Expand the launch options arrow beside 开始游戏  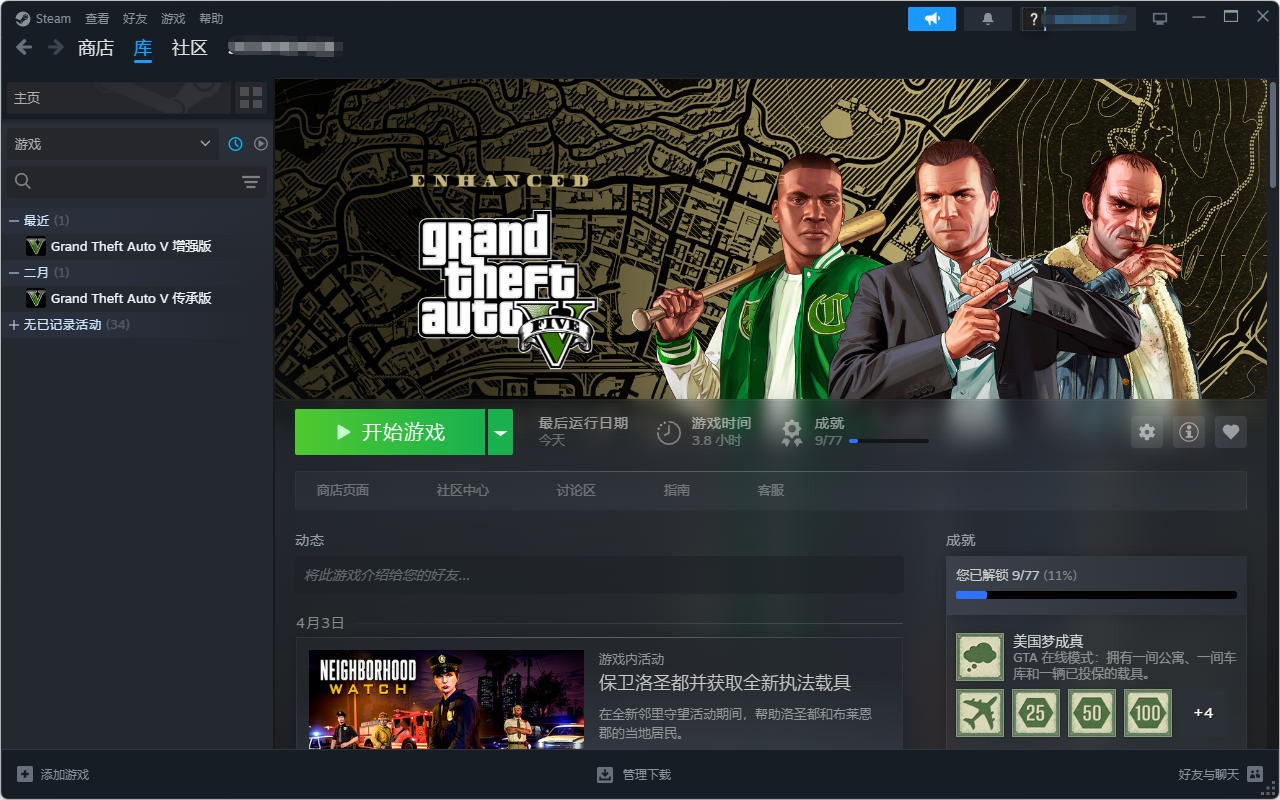pyautogui.click(x=500, y=432)
